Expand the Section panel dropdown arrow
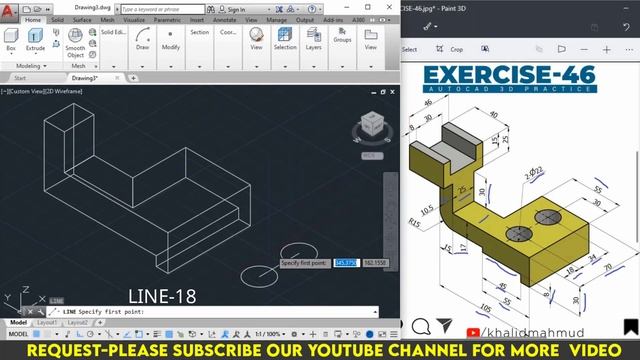Viewport: 640px width, 360px height. coord(199,67)
